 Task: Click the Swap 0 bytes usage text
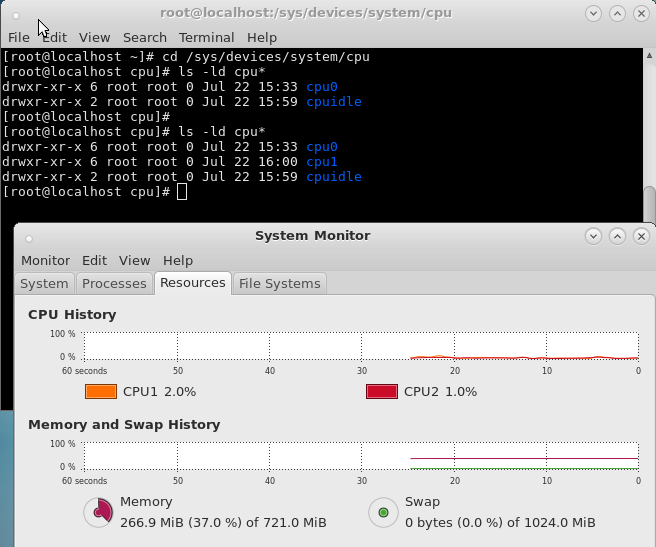500,523
